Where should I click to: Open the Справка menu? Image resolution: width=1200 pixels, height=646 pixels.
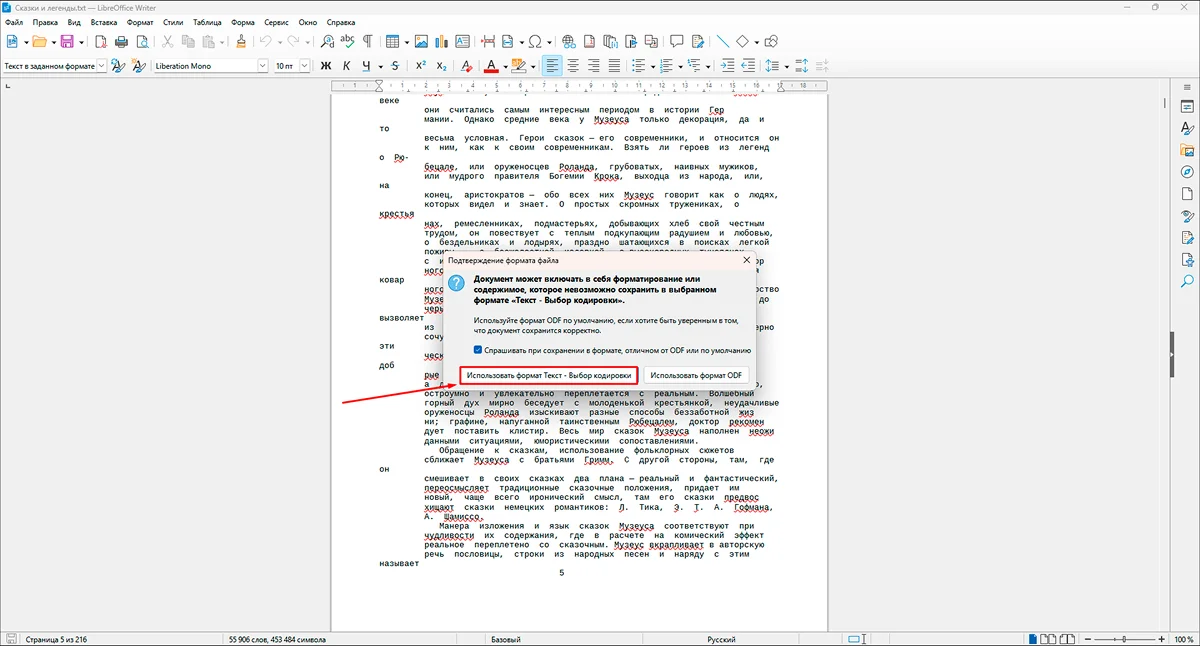click(341, 21)
